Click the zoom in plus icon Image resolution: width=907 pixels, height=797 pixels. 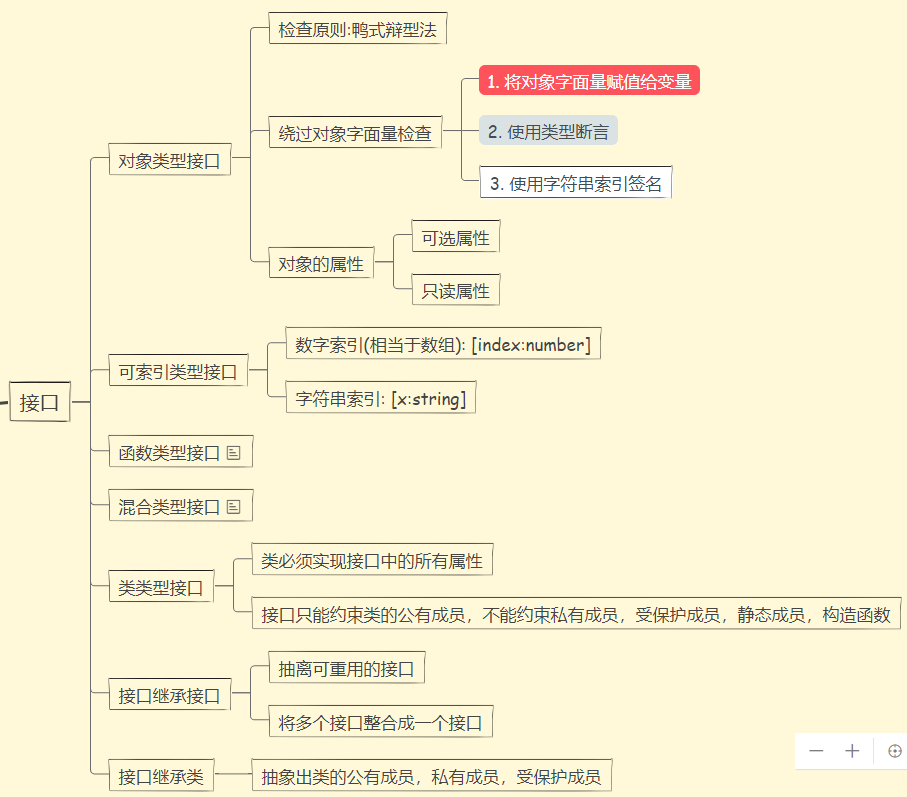(851, 751)
